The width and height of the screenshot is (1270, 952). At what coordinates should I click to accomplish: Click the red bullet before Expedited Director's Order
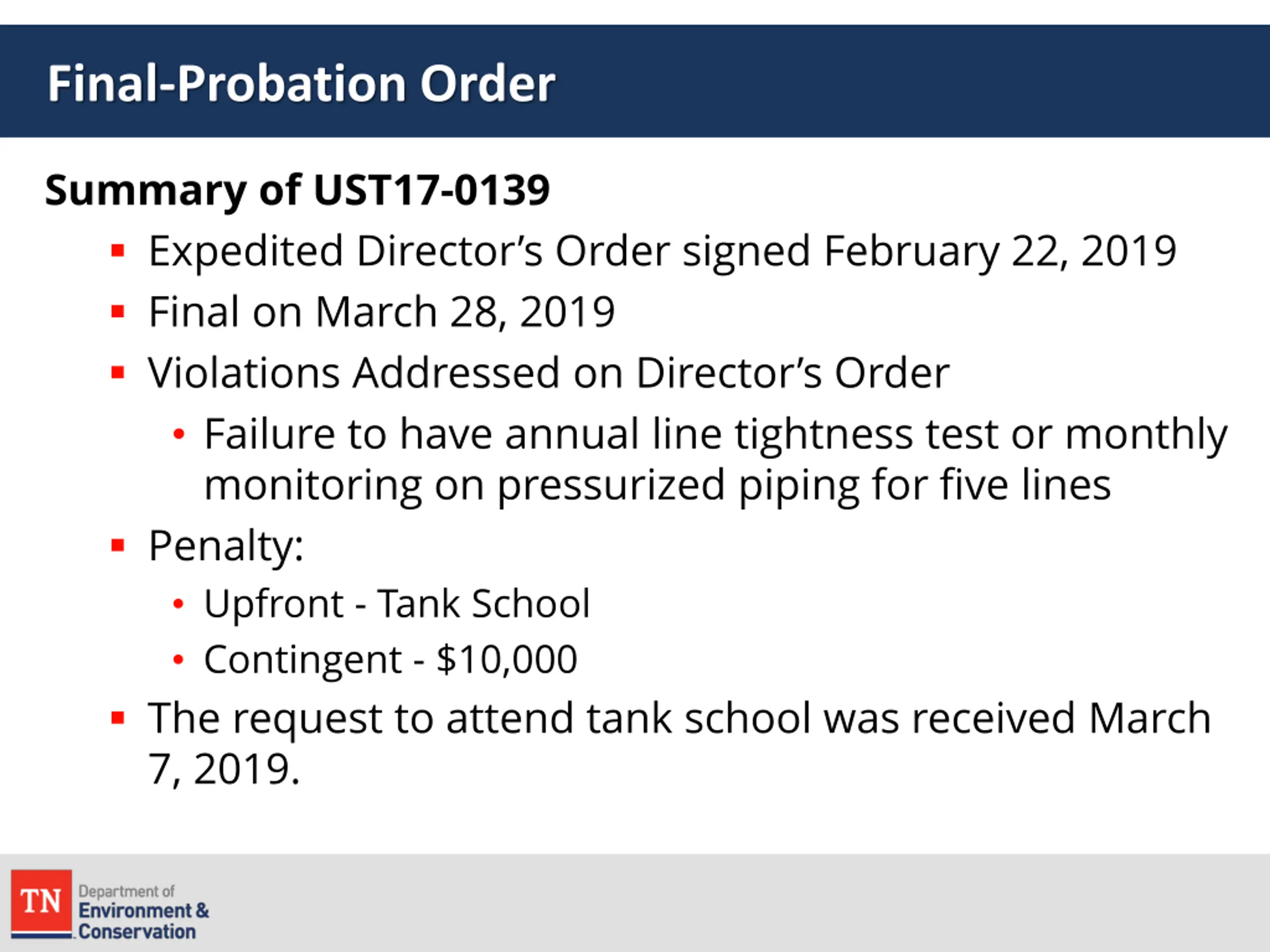coord(118,251)
